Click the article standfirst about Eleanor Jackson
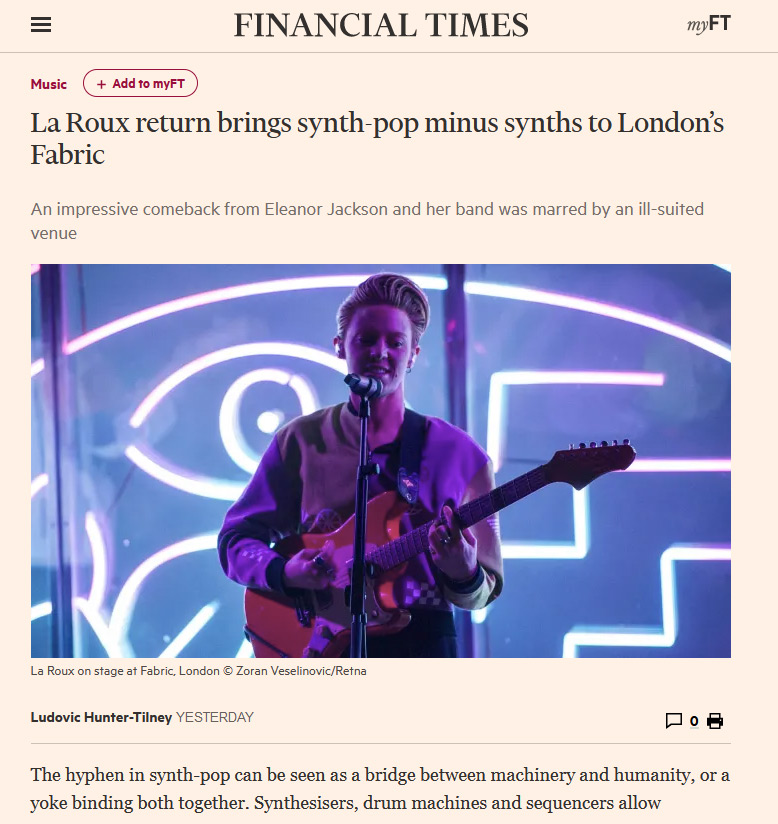Screen dimensions: 778x824 [367, 221]
